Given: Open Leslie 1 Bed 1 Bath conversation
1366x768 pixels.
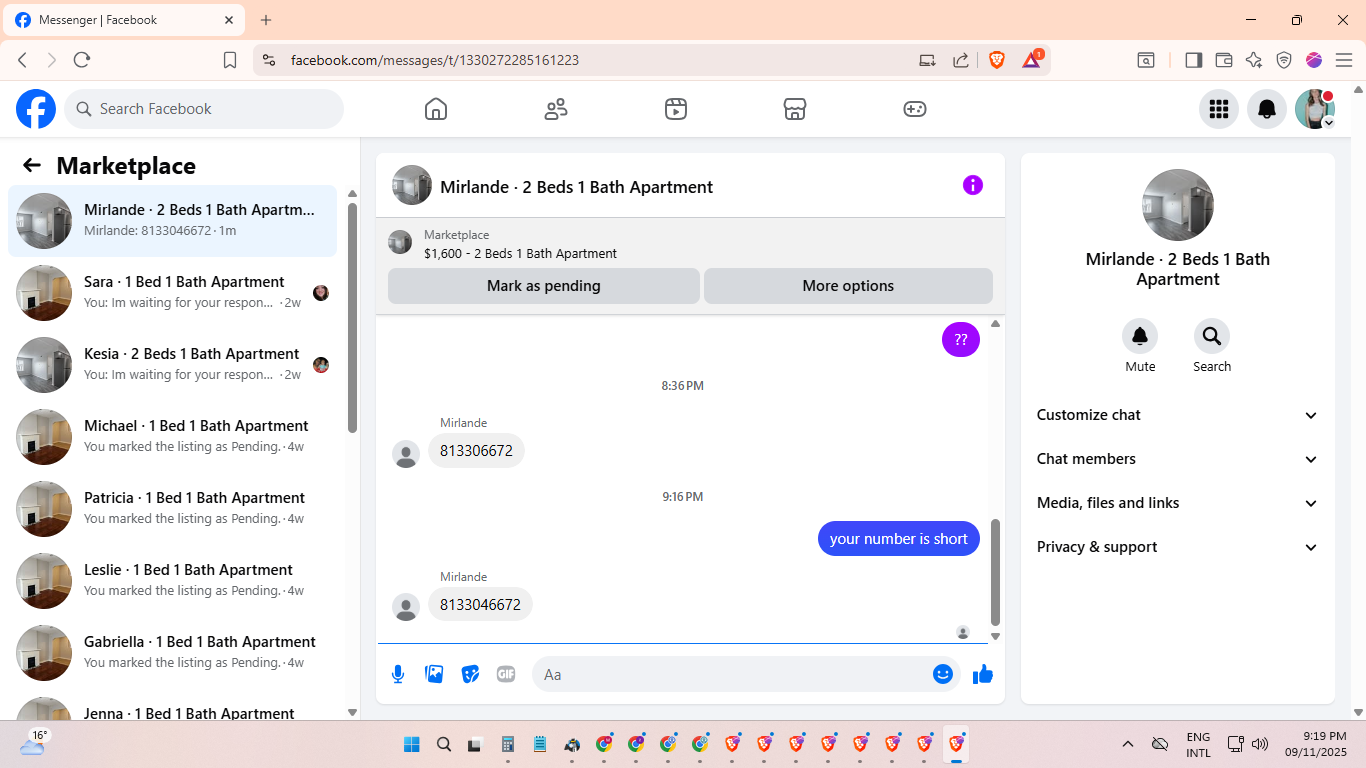Looking at the screenshot, I should coord(172,581).
